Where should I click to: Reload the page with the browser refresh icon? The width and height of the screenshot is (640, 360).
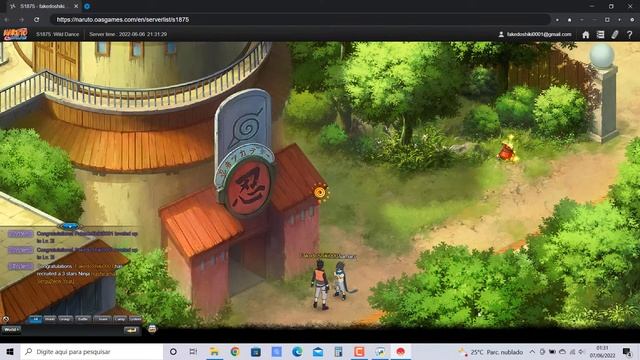click(x=36, y=20)
